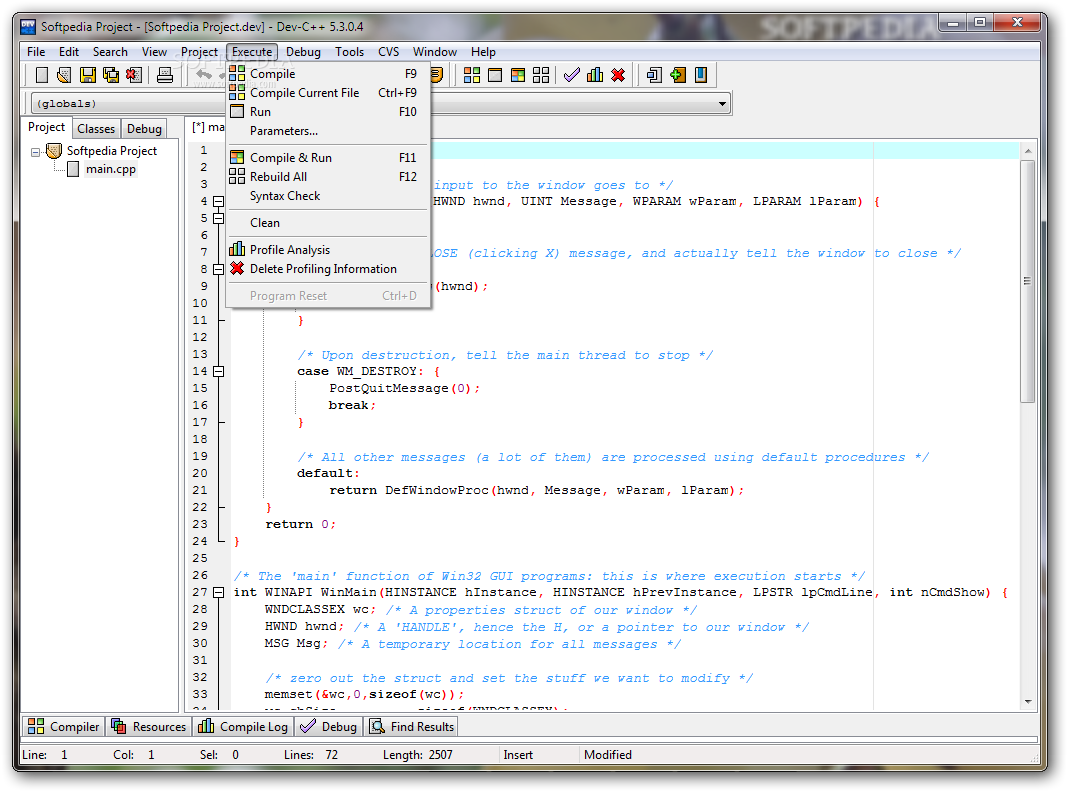Click 'Modified' in the status bar

coord(608,755)
